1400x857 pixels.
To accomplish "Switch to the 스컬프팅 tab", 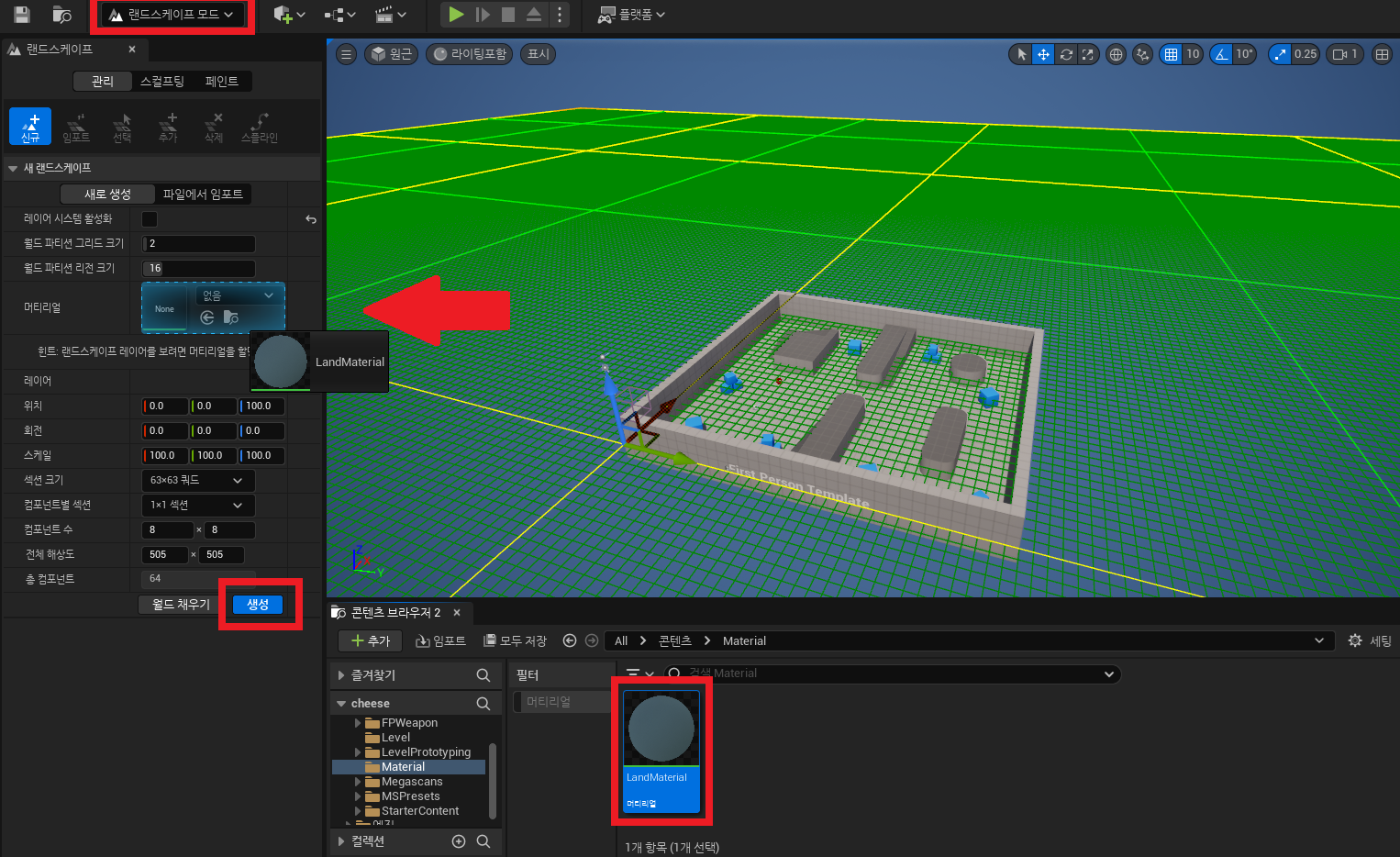I will (x=162, y=82).
